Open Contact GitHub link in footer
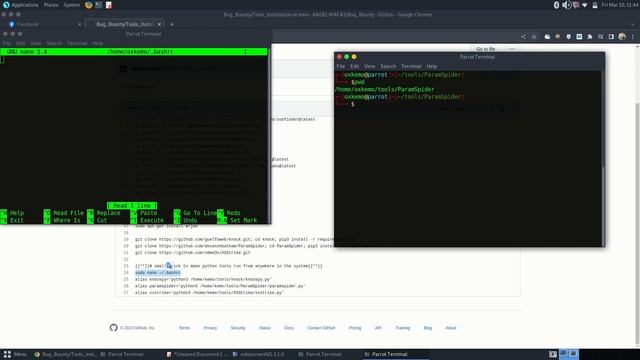This screenshot has height=360, width=640. click(321, 328)
